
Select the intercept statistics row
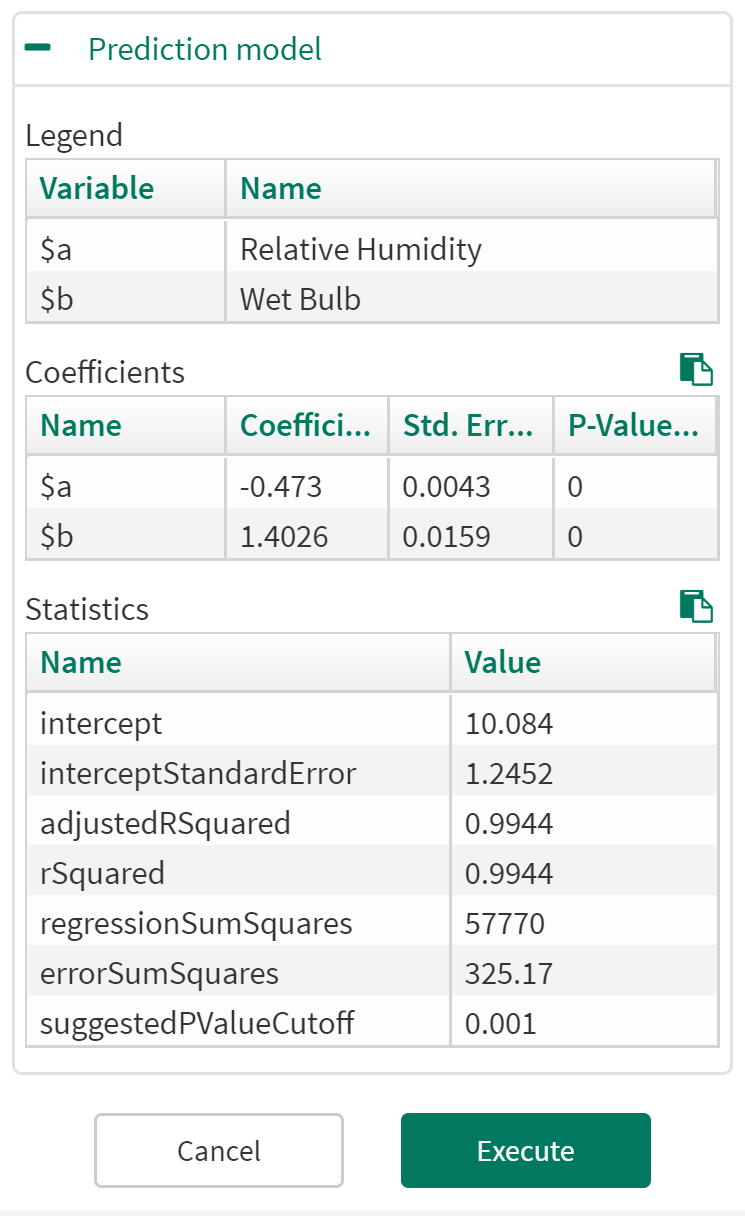pos(101,723)
